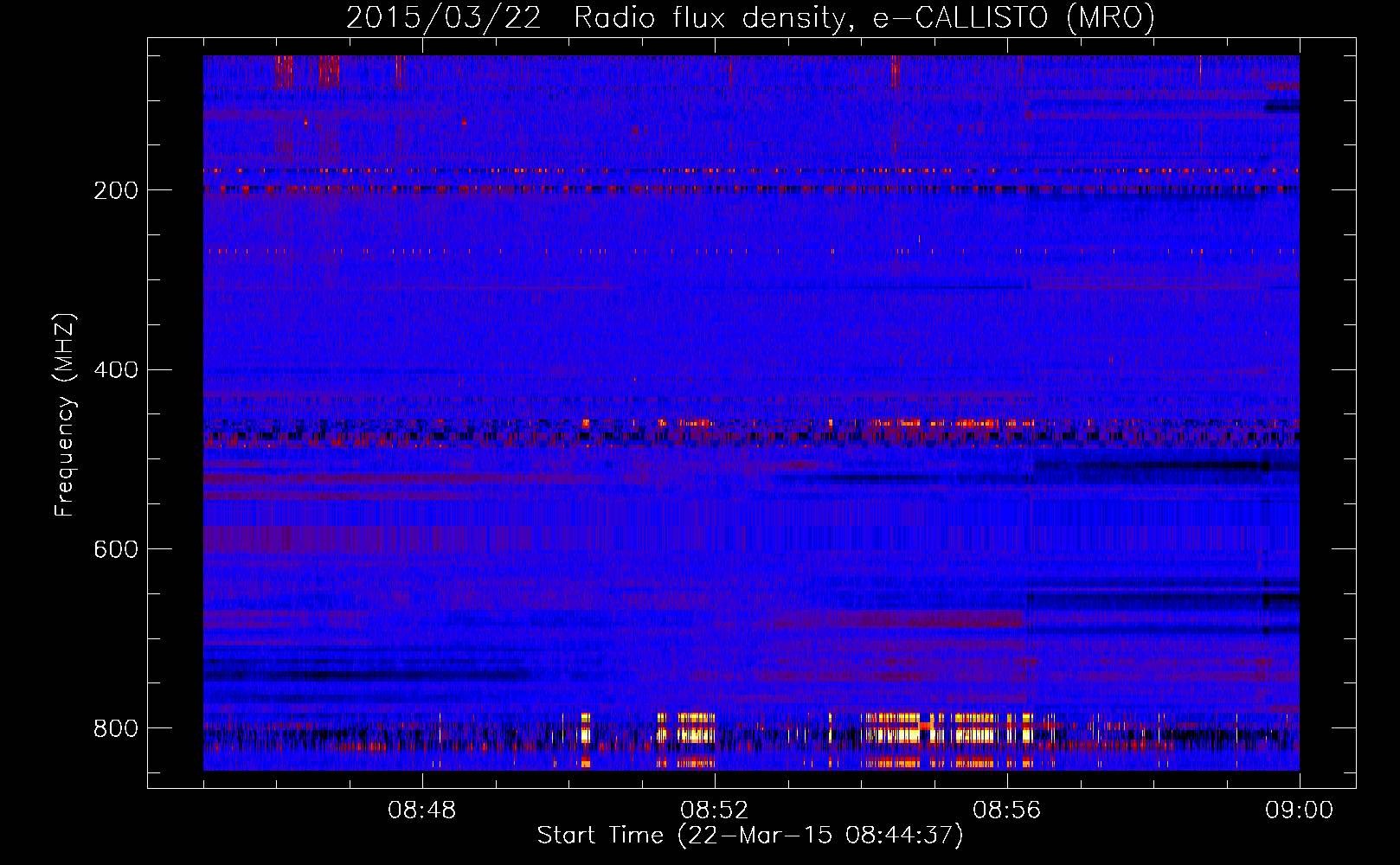The height and width of the screenshot is (865, 1400).
Task: Click the 08:52 time tick label
Action: click(x=715, y=811)
